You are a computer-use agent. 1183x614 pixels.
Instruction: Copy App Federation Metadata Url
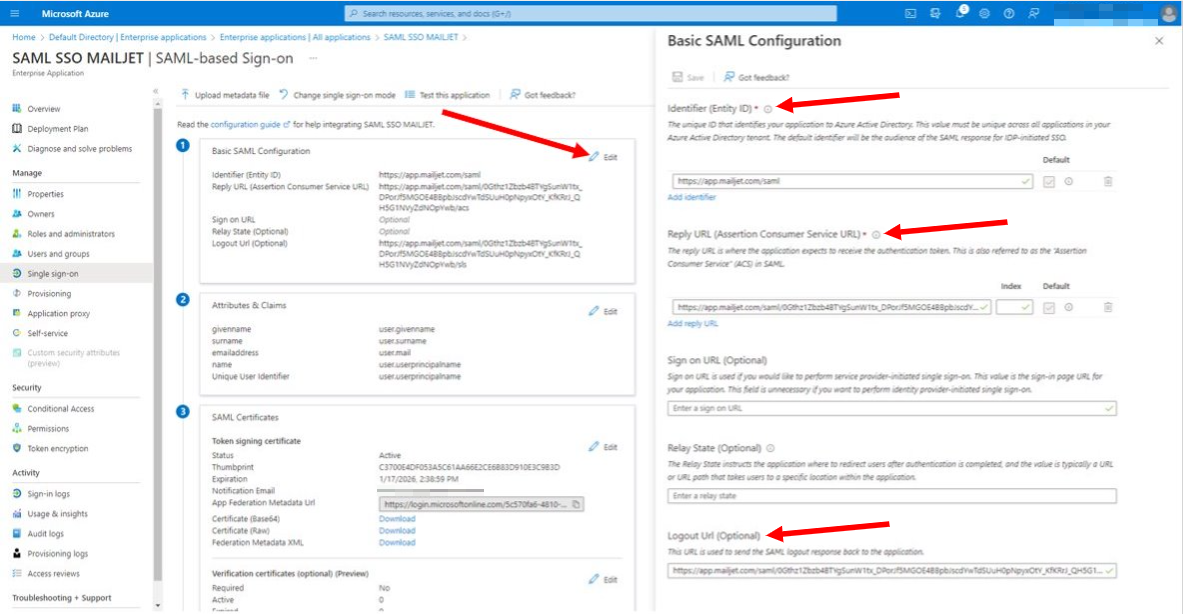point(576,504)
